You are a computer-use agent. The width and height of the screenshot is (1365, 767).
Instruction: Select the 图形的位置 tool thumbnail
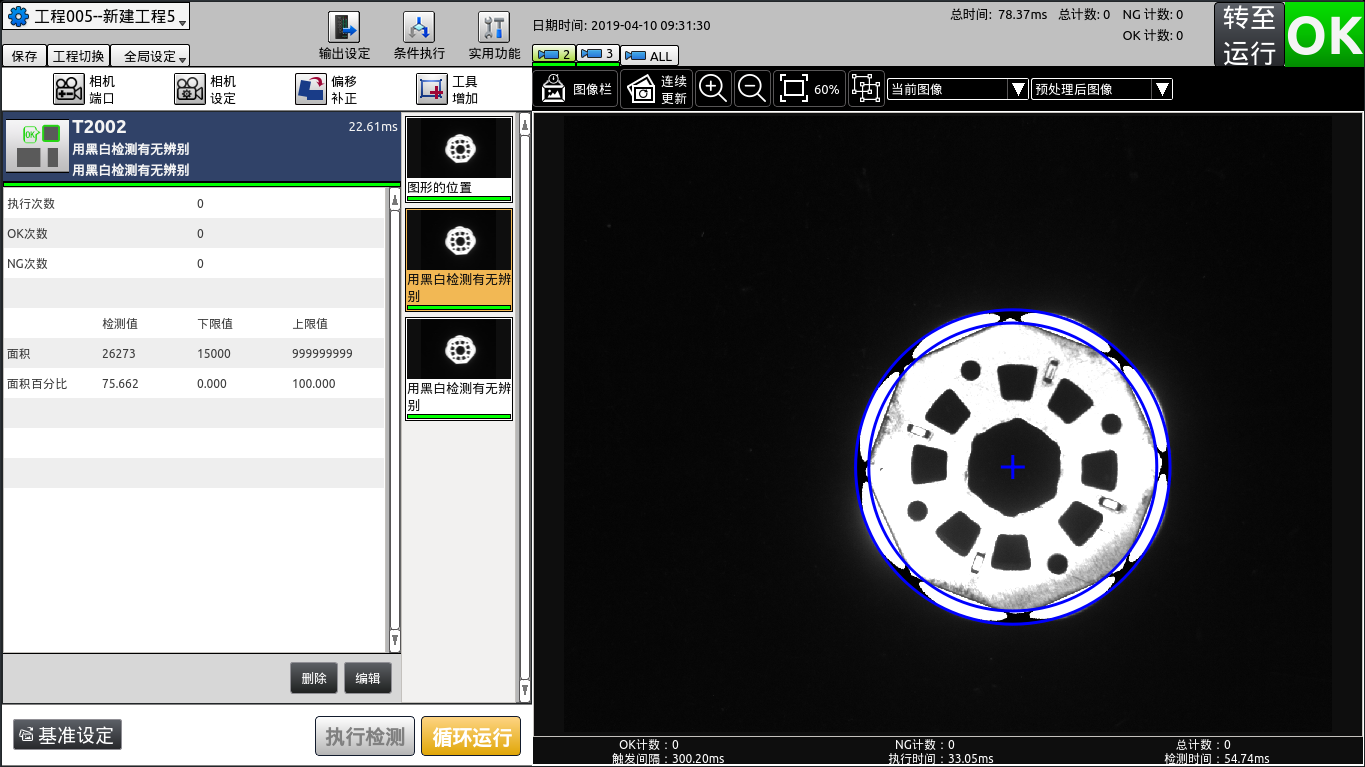coord(459,159)
